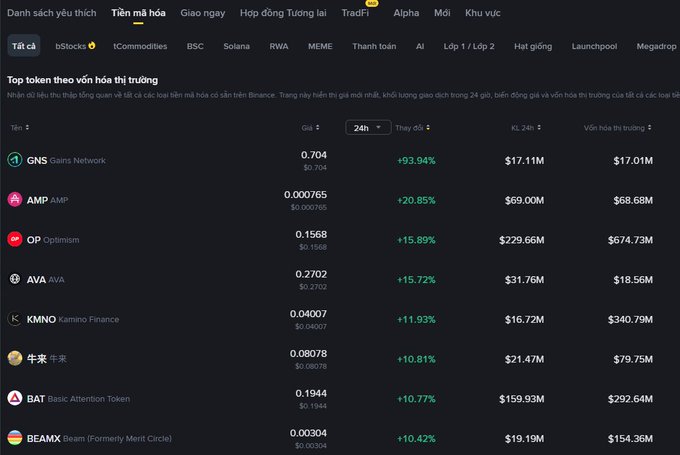680x455 pixels.
Task: Click the +93.94% change for GNS
Action: (416, 160)
